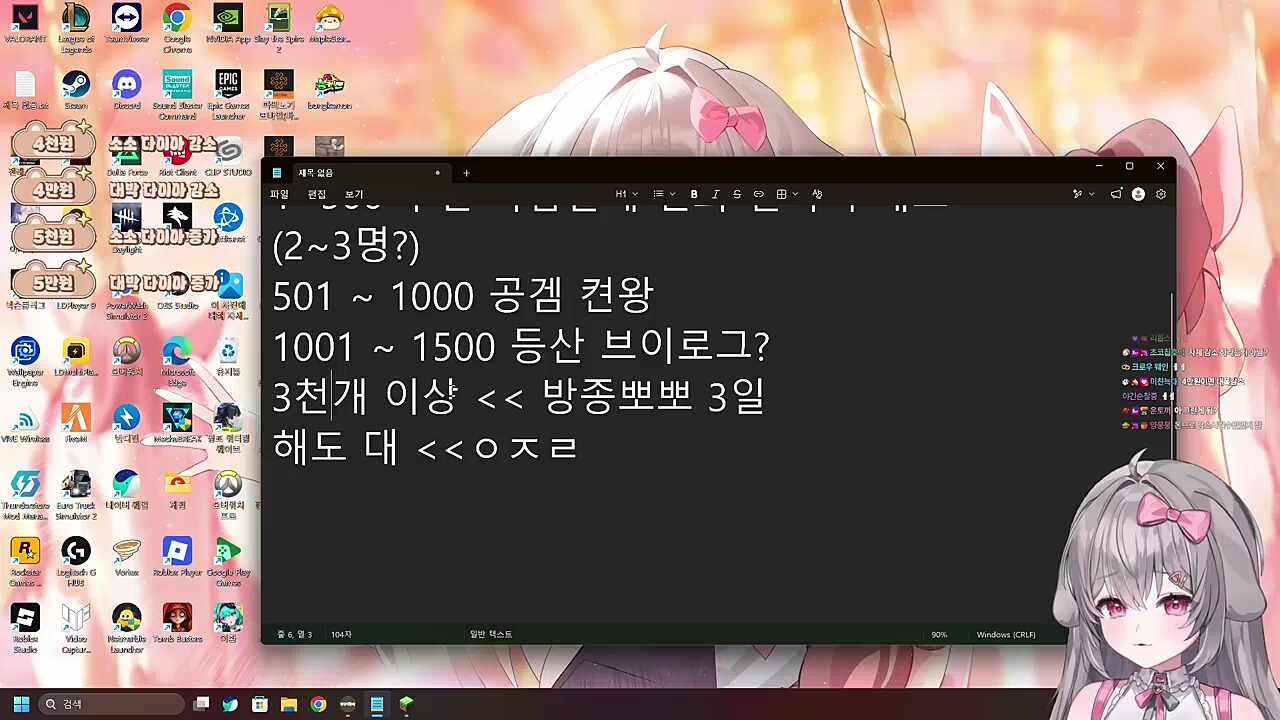The height and width of the screenshot is (720, 1280).
Task: Open the Sound Blaster Command icon
Action: [177, 95]
